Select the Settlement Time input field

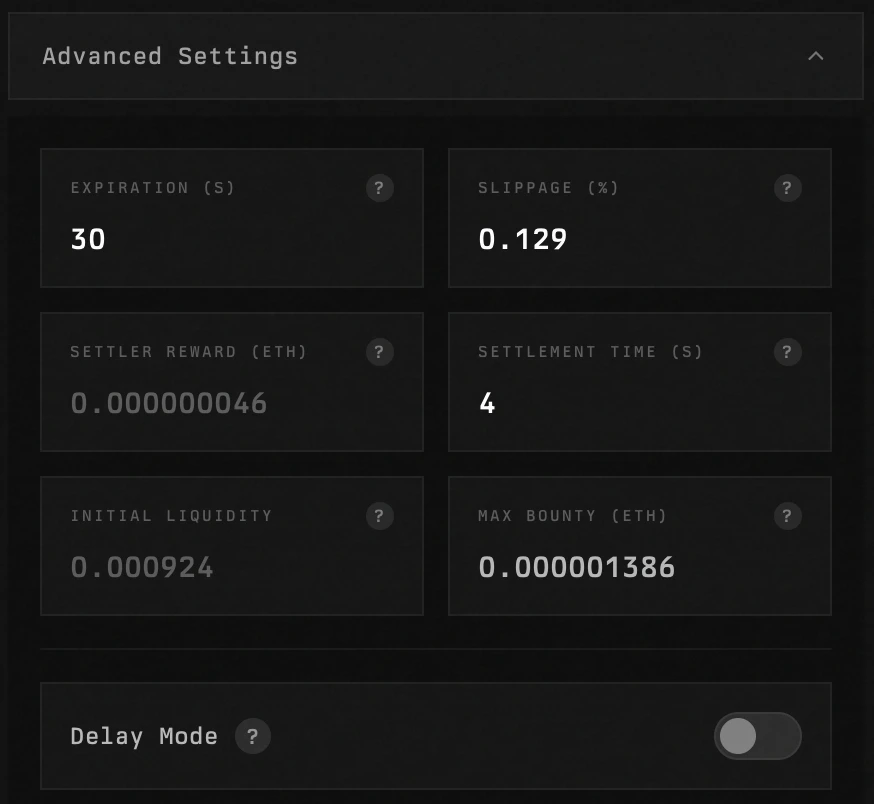640,403
